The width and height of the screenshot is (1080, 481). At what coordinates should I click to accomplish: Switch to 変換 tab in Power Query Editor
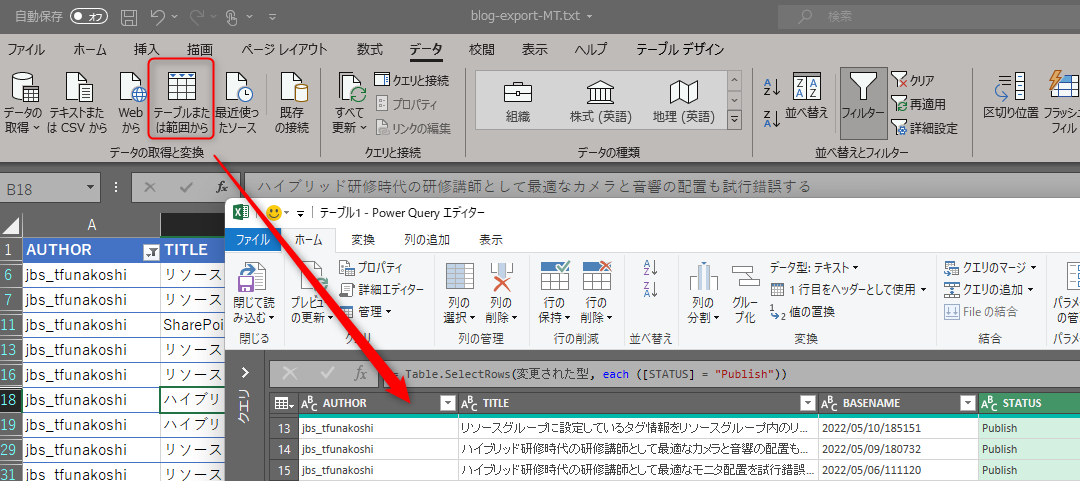tap(363, 240)
